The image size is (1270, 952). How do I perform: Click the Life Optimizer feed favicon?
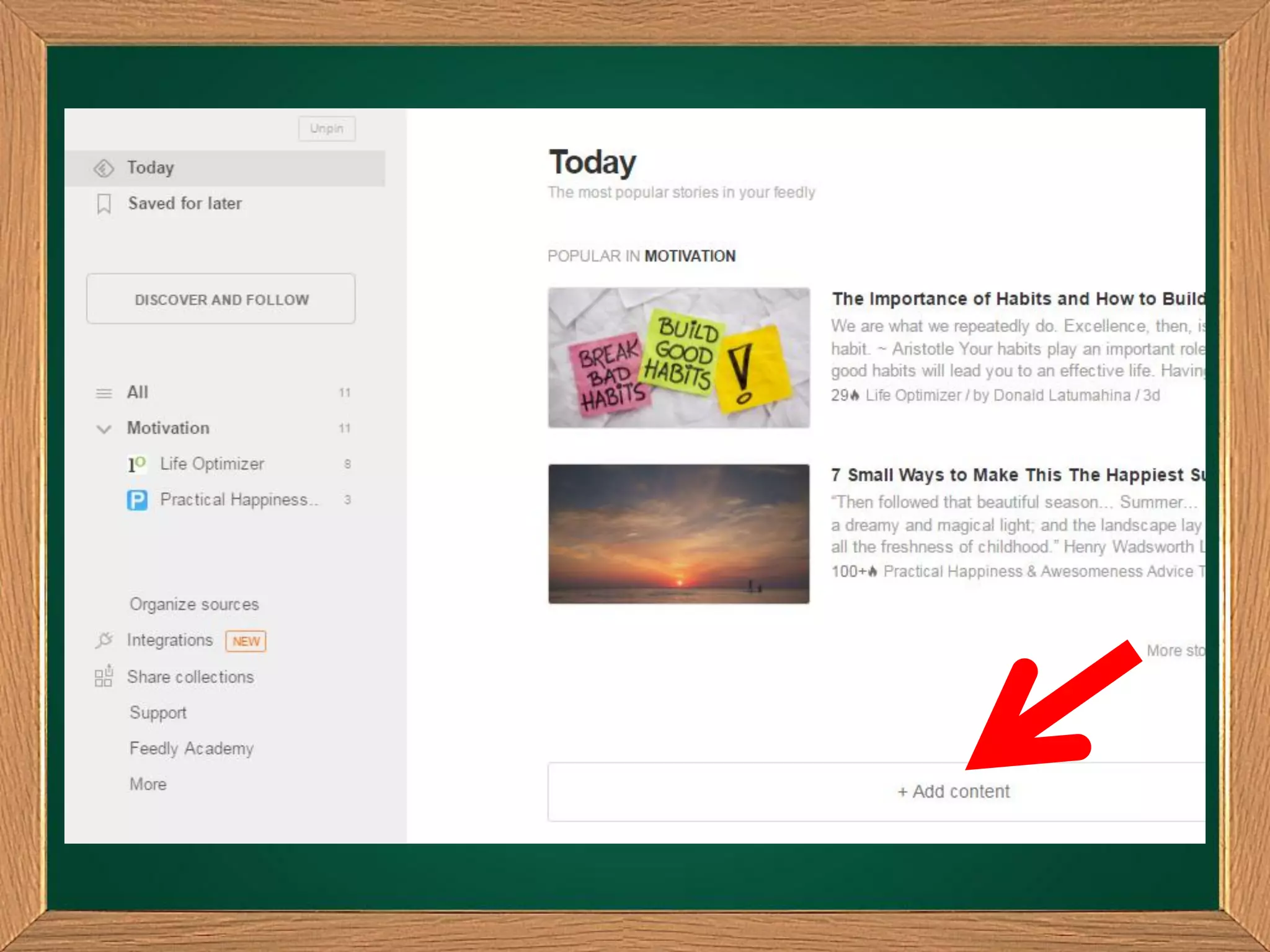[137, 464]
